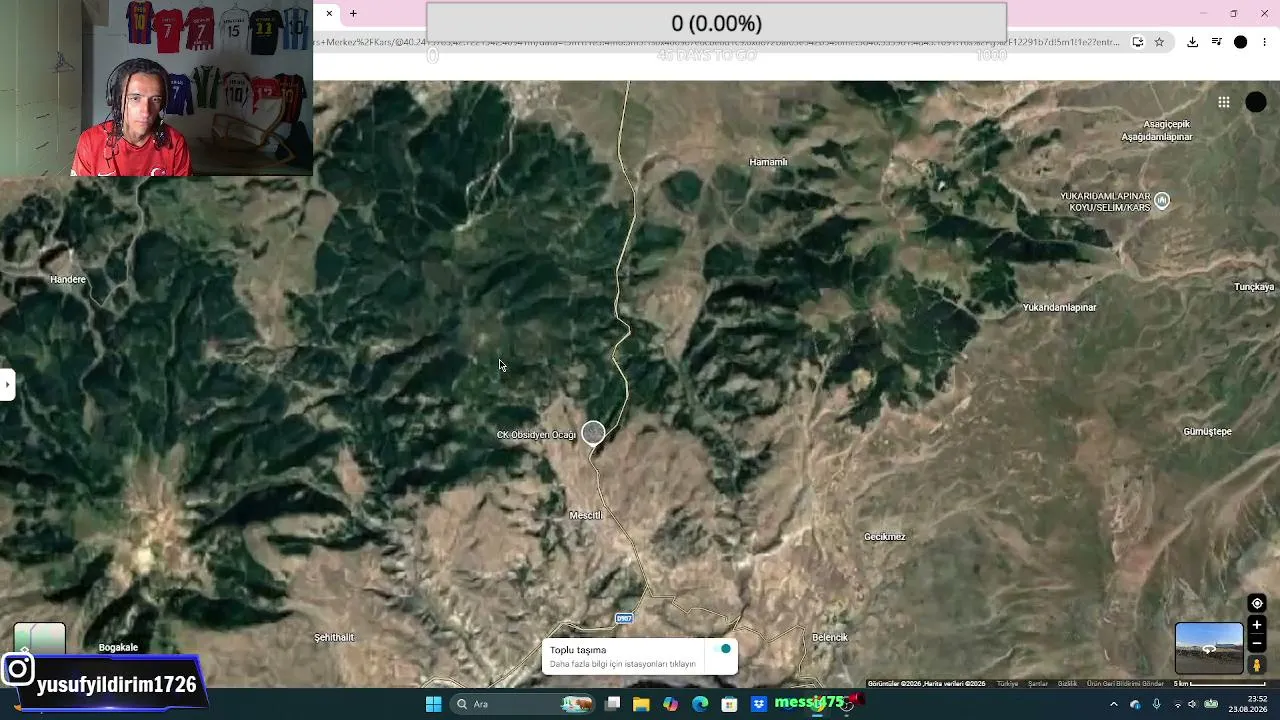The height and width of the screenshot is (720, 1280).
Task: Open Microsoft Store from the taskbar
Action: [x=729, y=704]
